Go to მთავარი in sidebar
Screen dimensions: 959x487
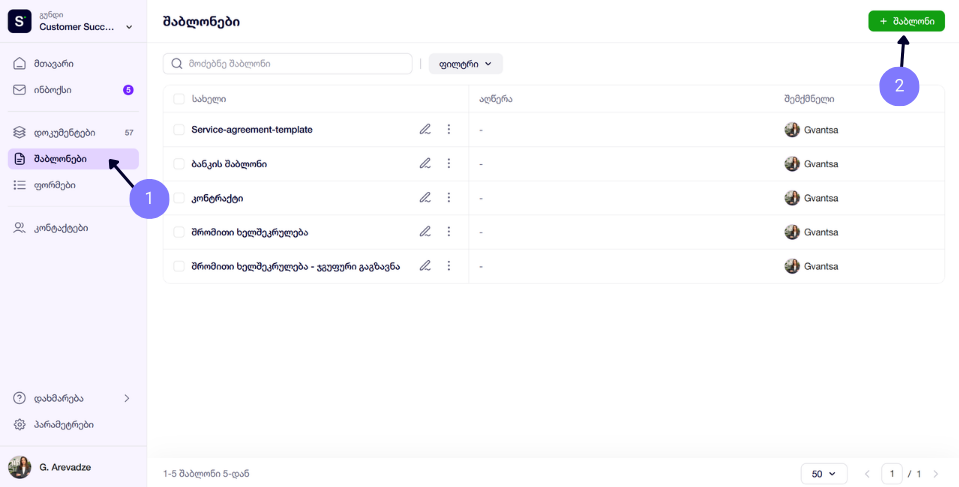click(73, 64)
